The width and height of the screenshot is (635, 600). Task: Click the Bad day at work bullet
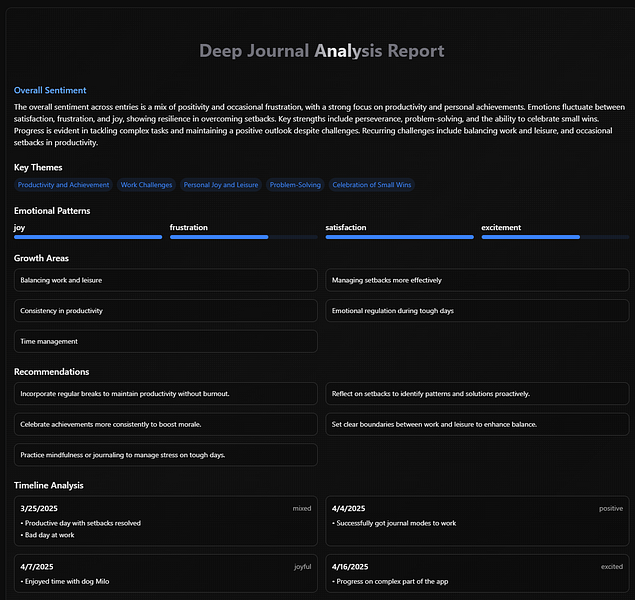(47, 535)
